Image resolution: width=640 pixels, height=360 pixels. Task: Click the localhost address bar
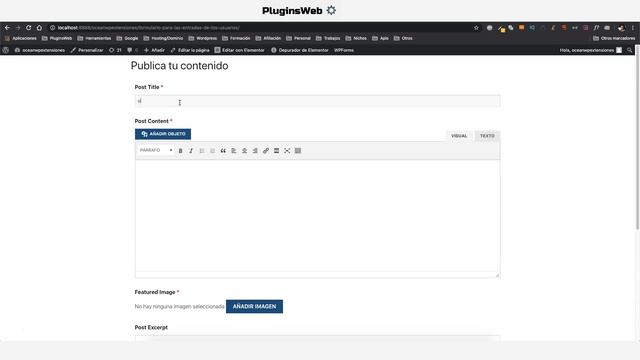[x=261, y=28]
